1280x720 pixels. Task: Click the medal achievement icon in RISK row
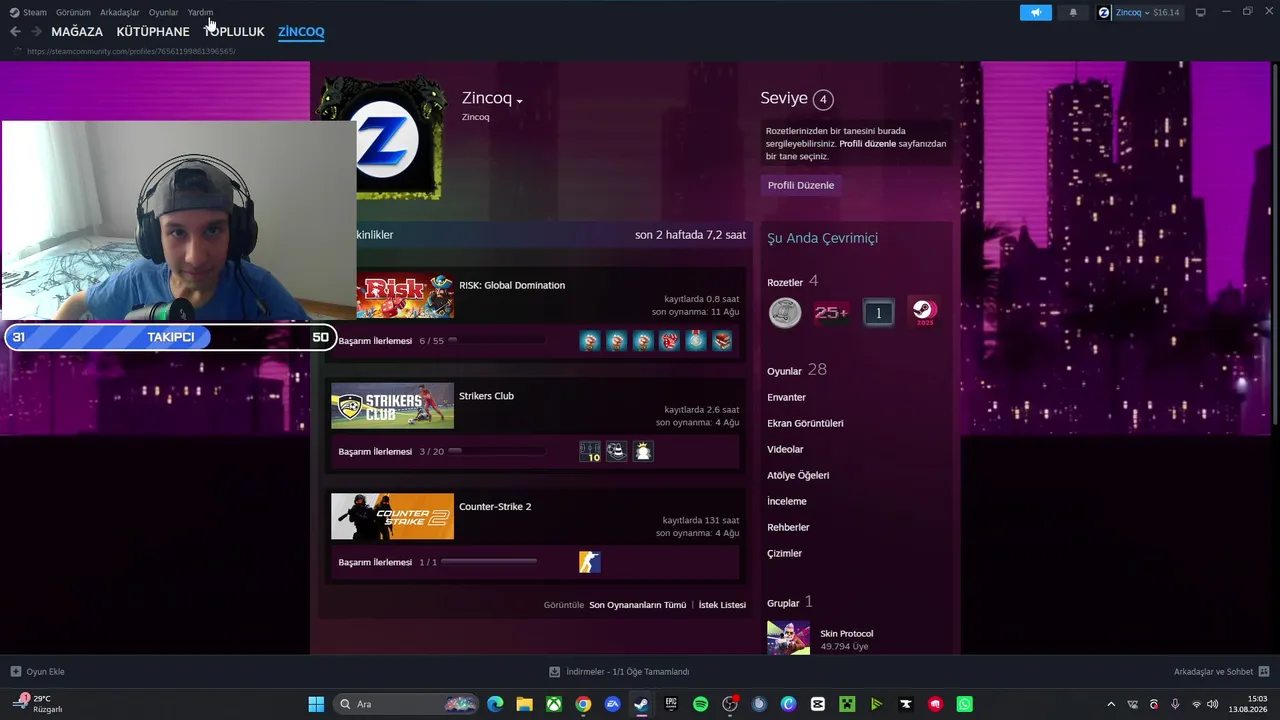pos(695,341)
